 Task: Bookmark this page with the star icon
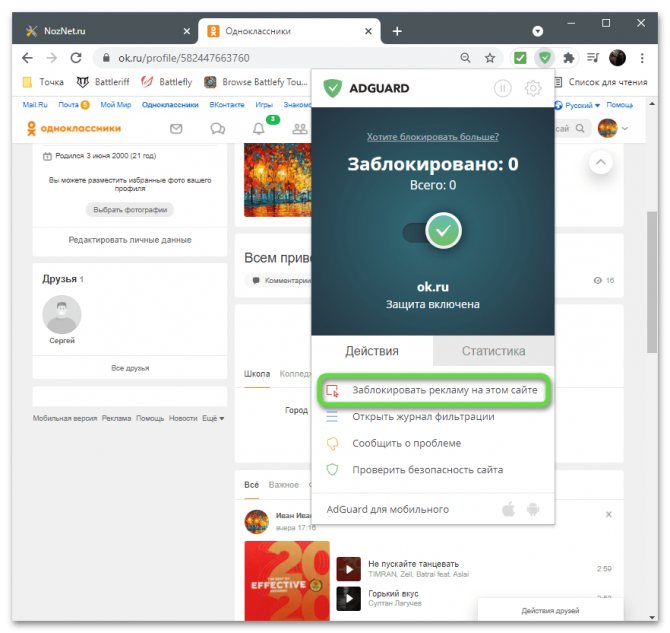pos(490,58)
